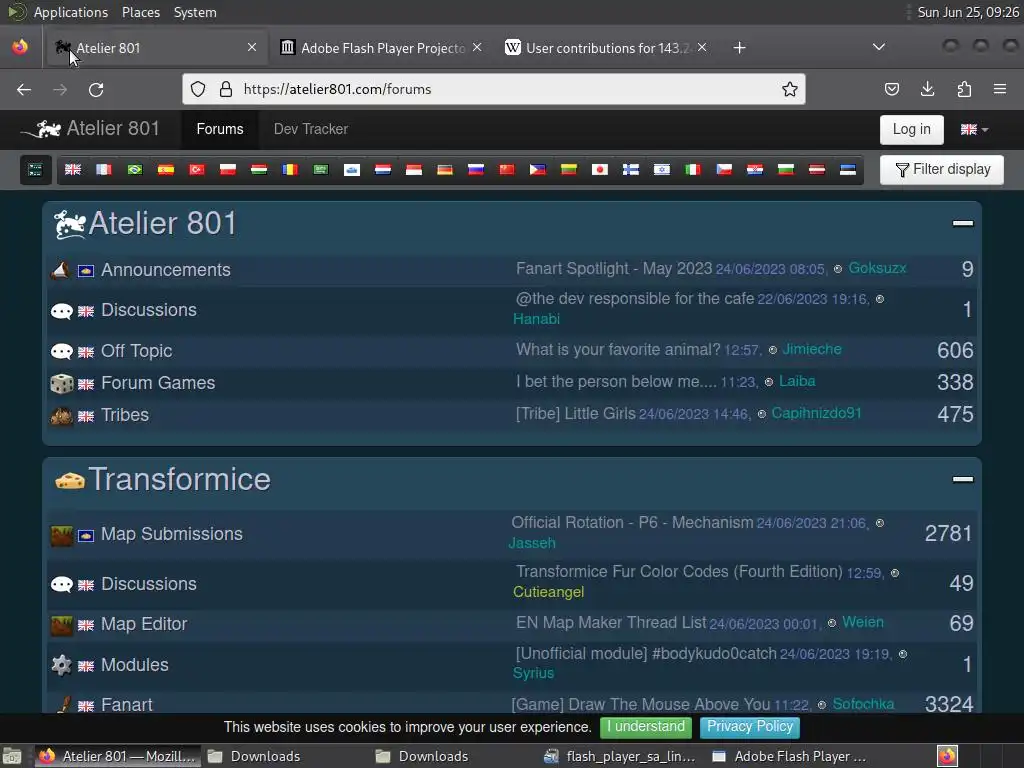Switch to Adobe Flash Player Projector tab
Screen dimensions: 1024x768
pyautogui.click(x=382, y=48)
